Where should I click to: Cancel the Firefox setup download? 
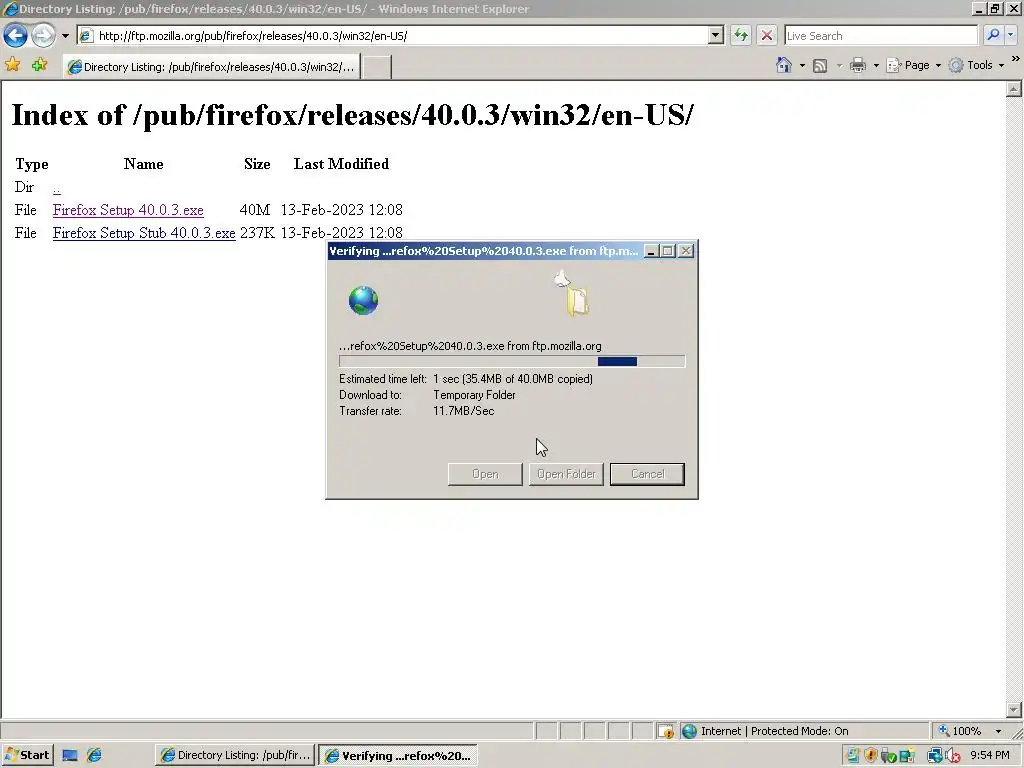pos(647,474)
